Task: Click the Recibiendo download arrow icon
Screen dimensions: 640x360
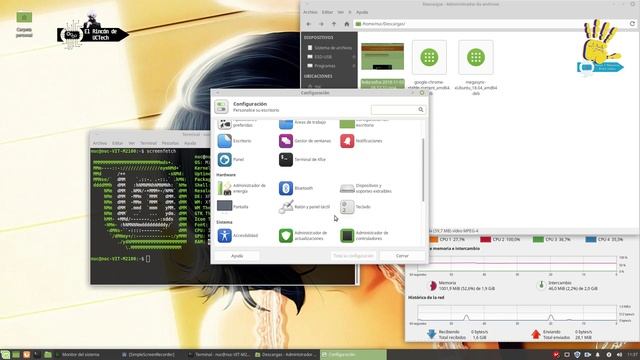Action: click(x=431, y=334)
